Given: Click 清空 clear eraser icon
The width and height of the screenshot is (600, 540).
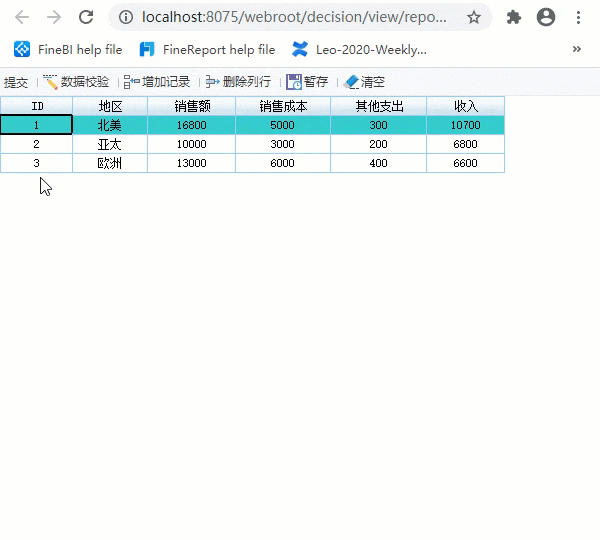Looking at the screenshot, I should (x=351, y=82).
